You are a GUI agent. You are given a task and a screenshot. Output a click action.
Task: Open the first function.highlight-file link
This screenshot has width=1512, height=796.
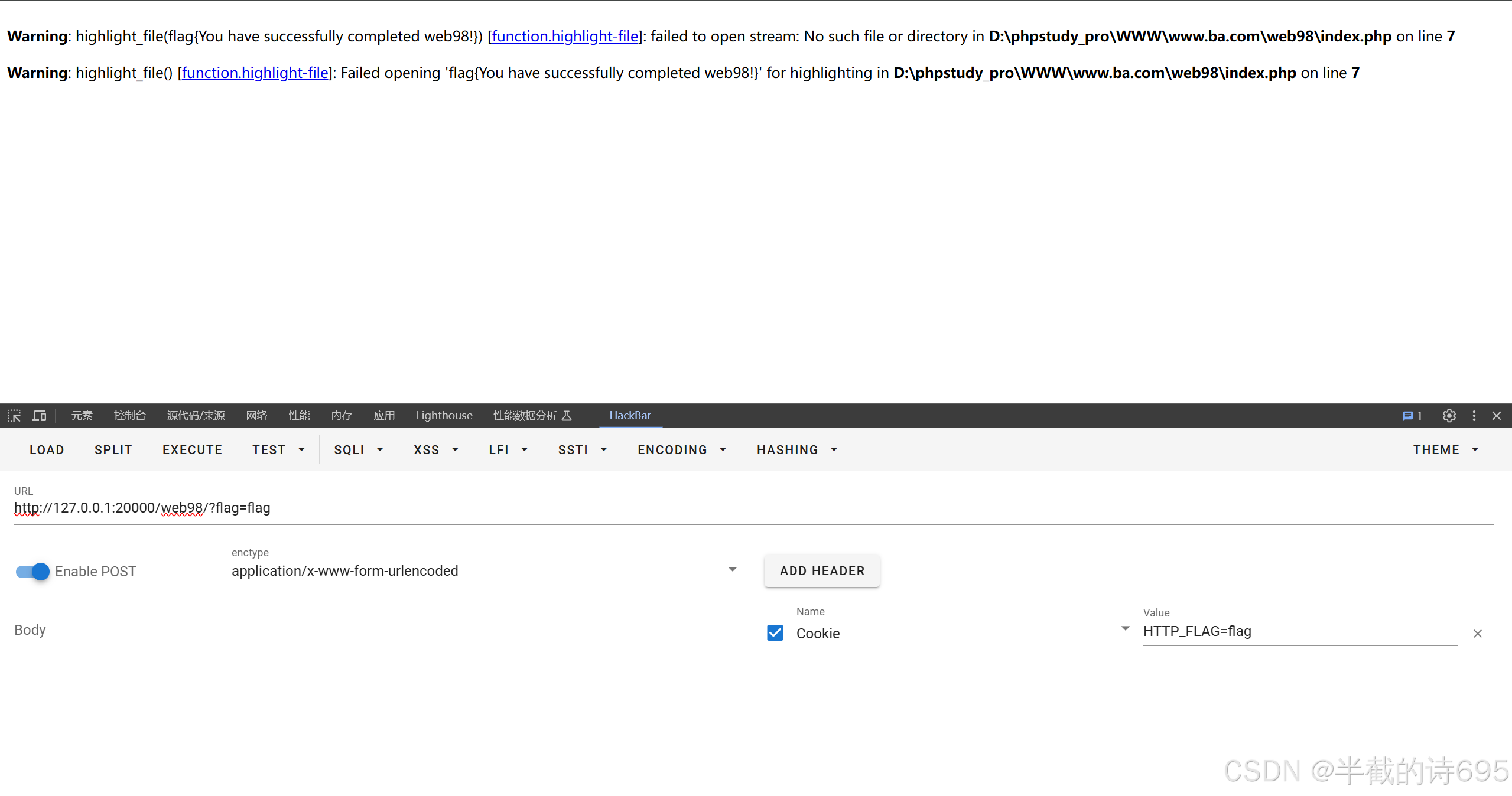(565, 37)
